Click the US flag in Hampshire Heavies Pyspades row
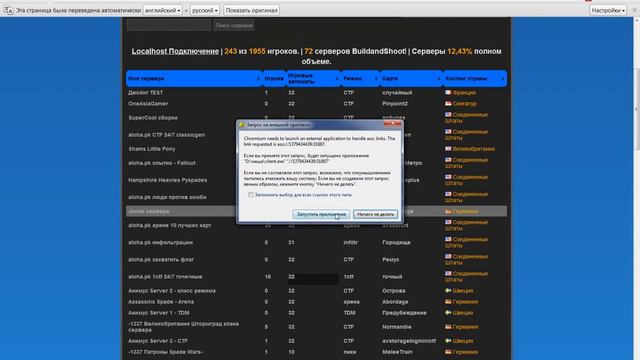 click(x=448, y=177)
